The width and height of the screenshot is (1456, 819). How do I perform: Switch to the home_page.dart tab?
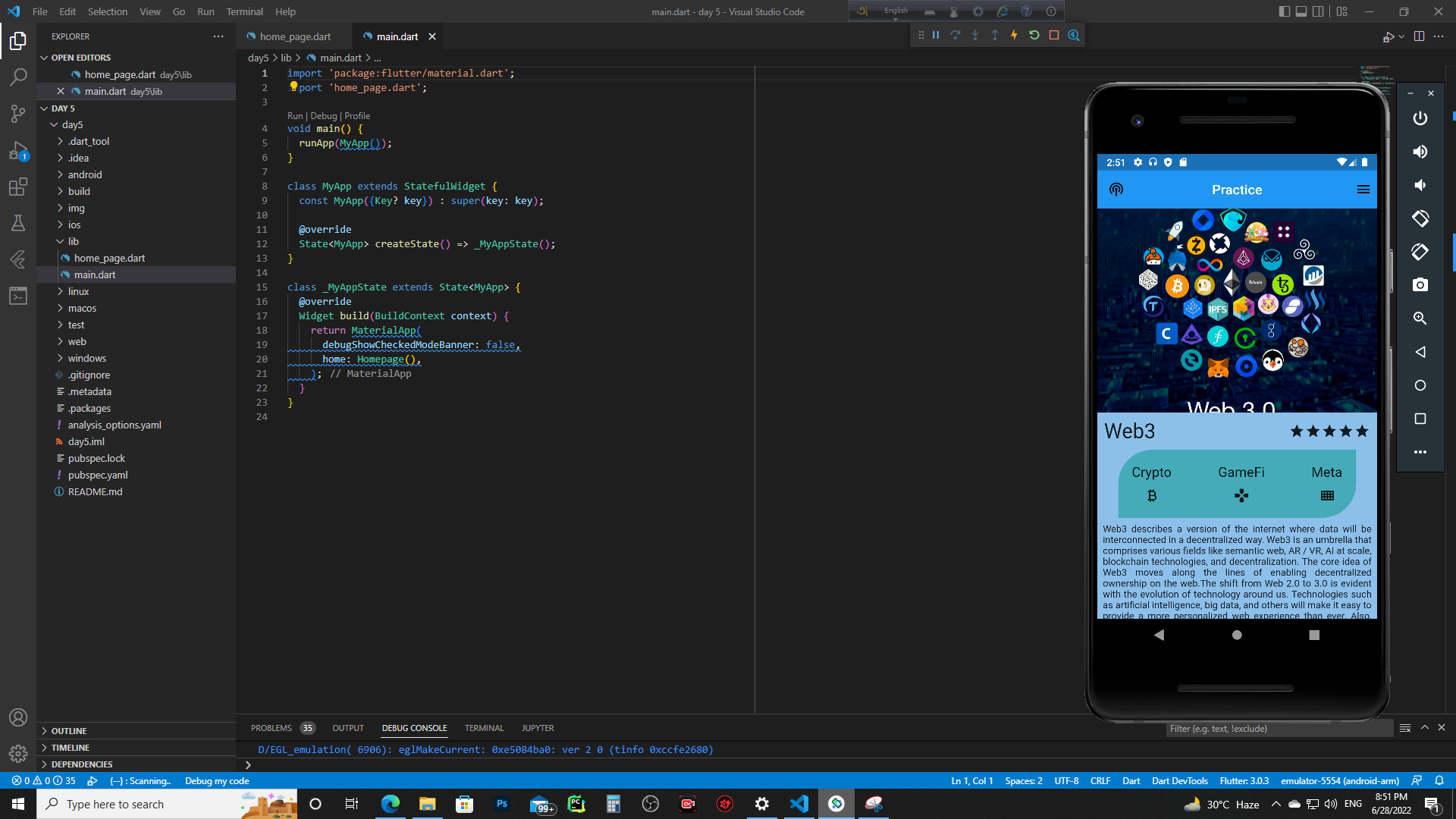click(x=294, y=36)
